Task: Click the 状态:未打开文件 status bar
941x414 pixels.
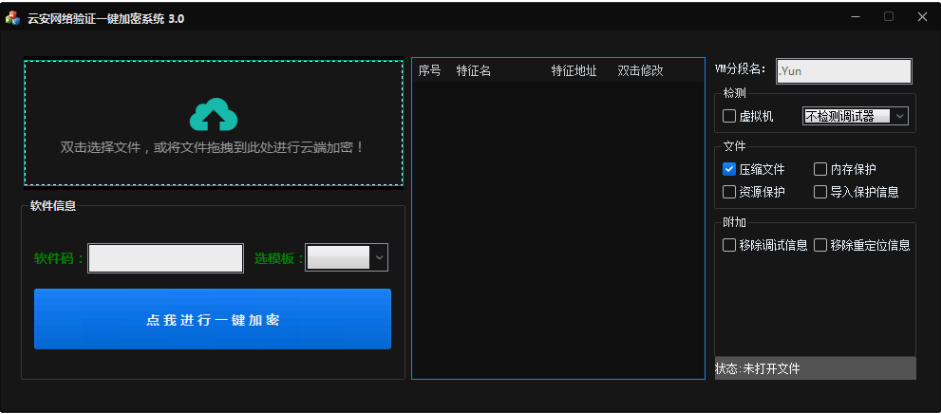Action: coord(816,368)
